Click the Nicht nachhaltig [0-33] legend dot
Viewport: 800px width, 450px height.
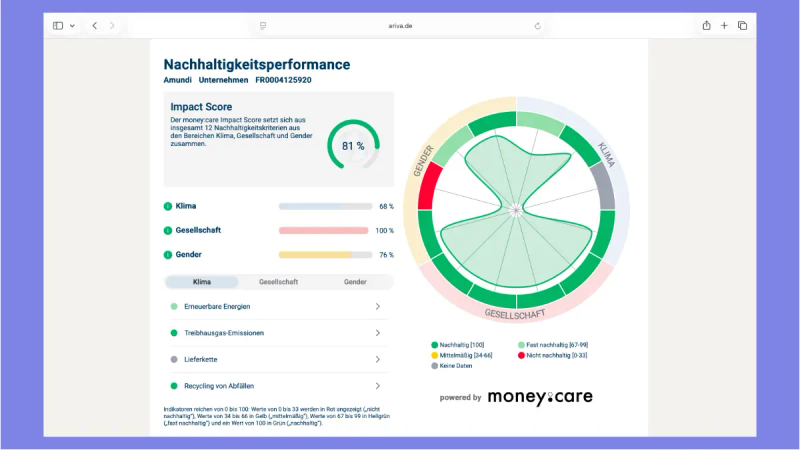pos(521,356)
